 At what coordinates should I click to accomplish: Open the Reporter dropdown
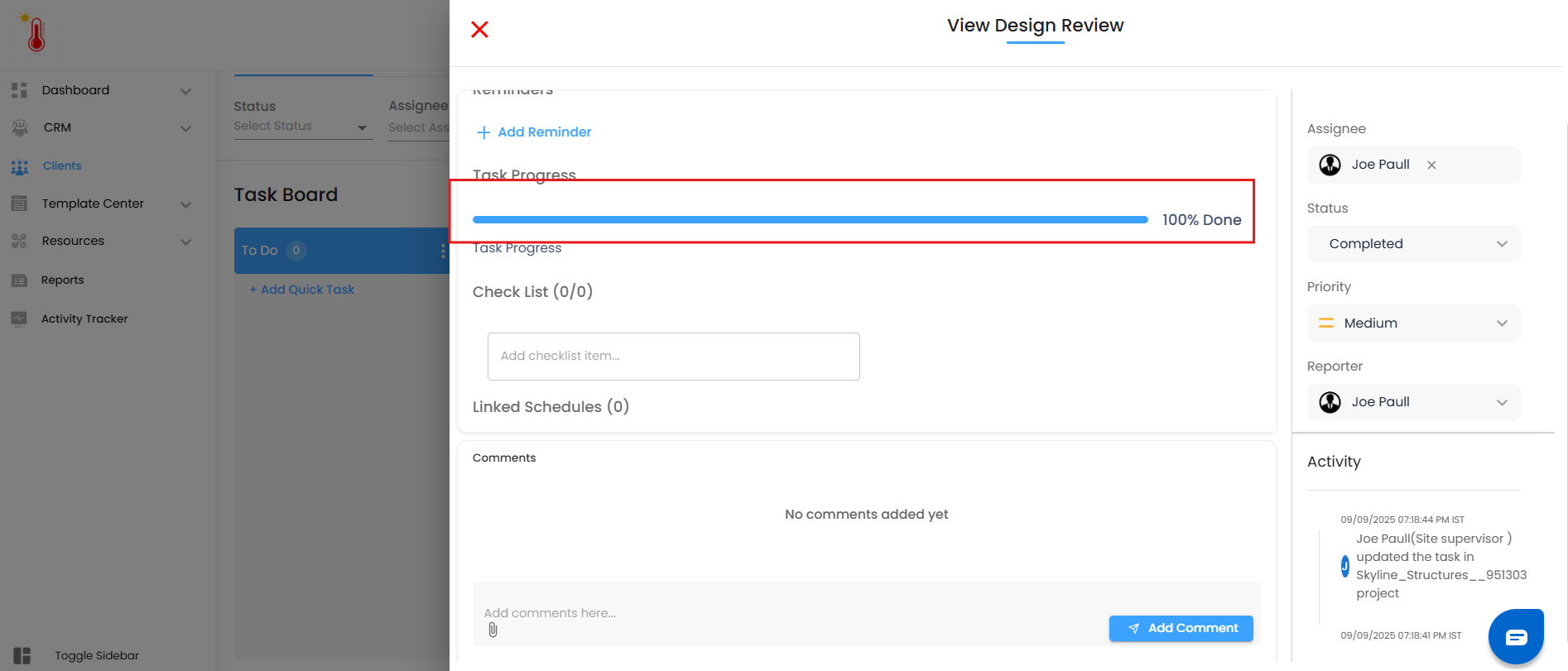pos(1413,402)
